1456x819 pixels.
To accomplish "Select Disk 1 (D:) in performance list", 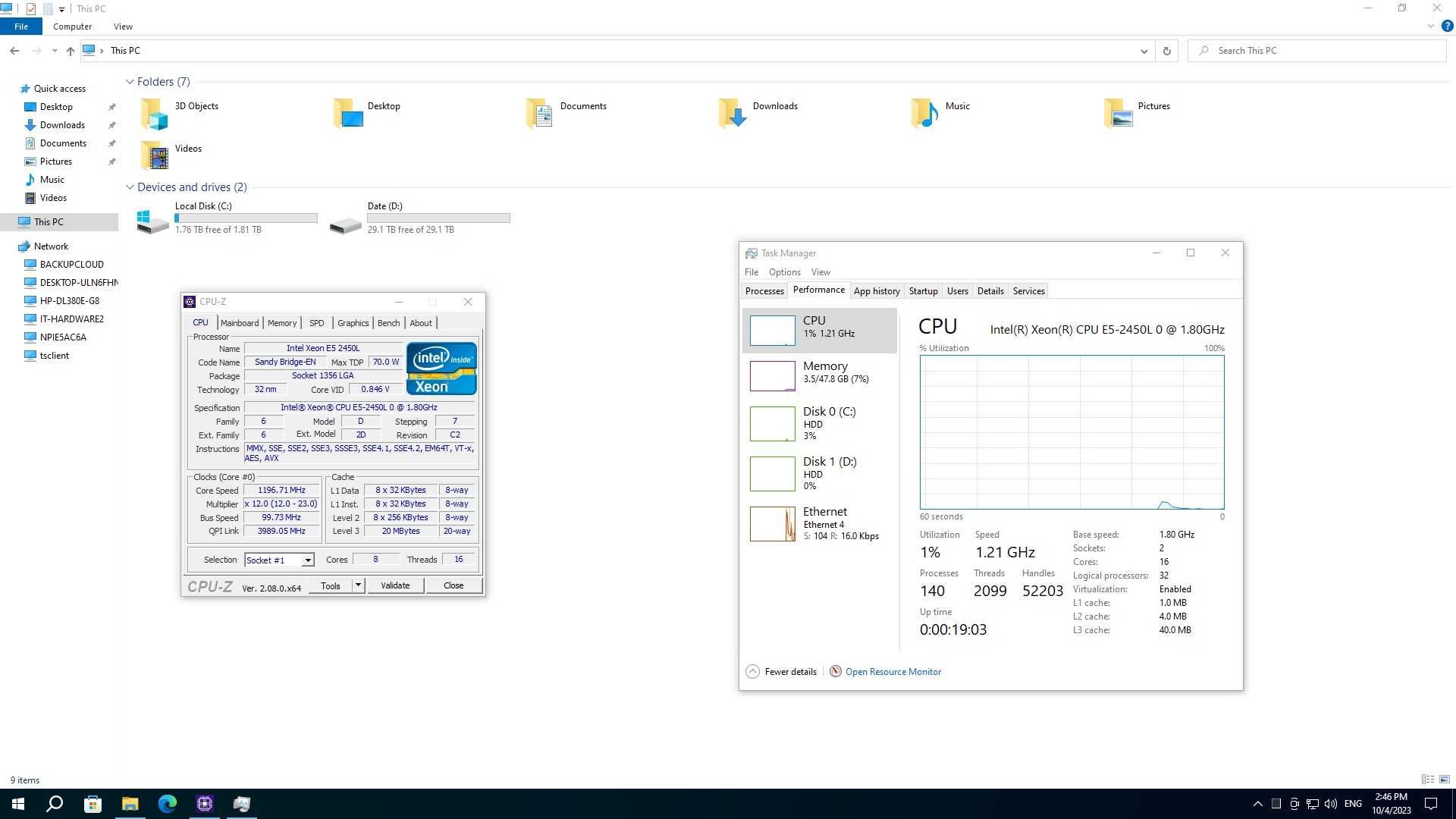I will point(820,473).
